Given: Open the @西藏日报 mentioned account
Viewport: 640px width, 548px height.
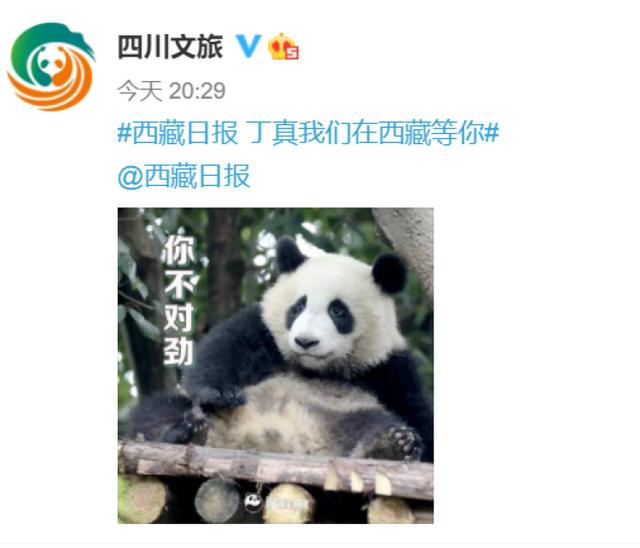Looking at the screenshot, I should click(x=184, y=176).
